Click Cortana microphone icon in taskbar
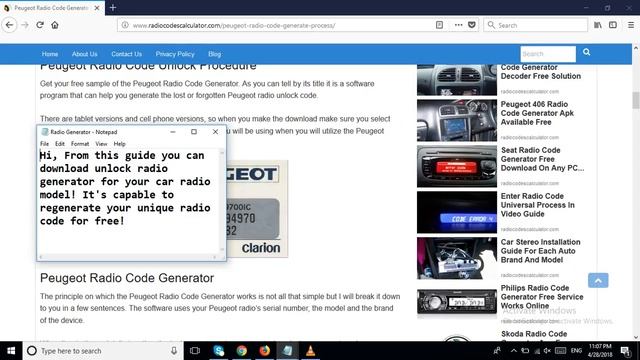This screenshot has width=640, height=360. [174, 351]
